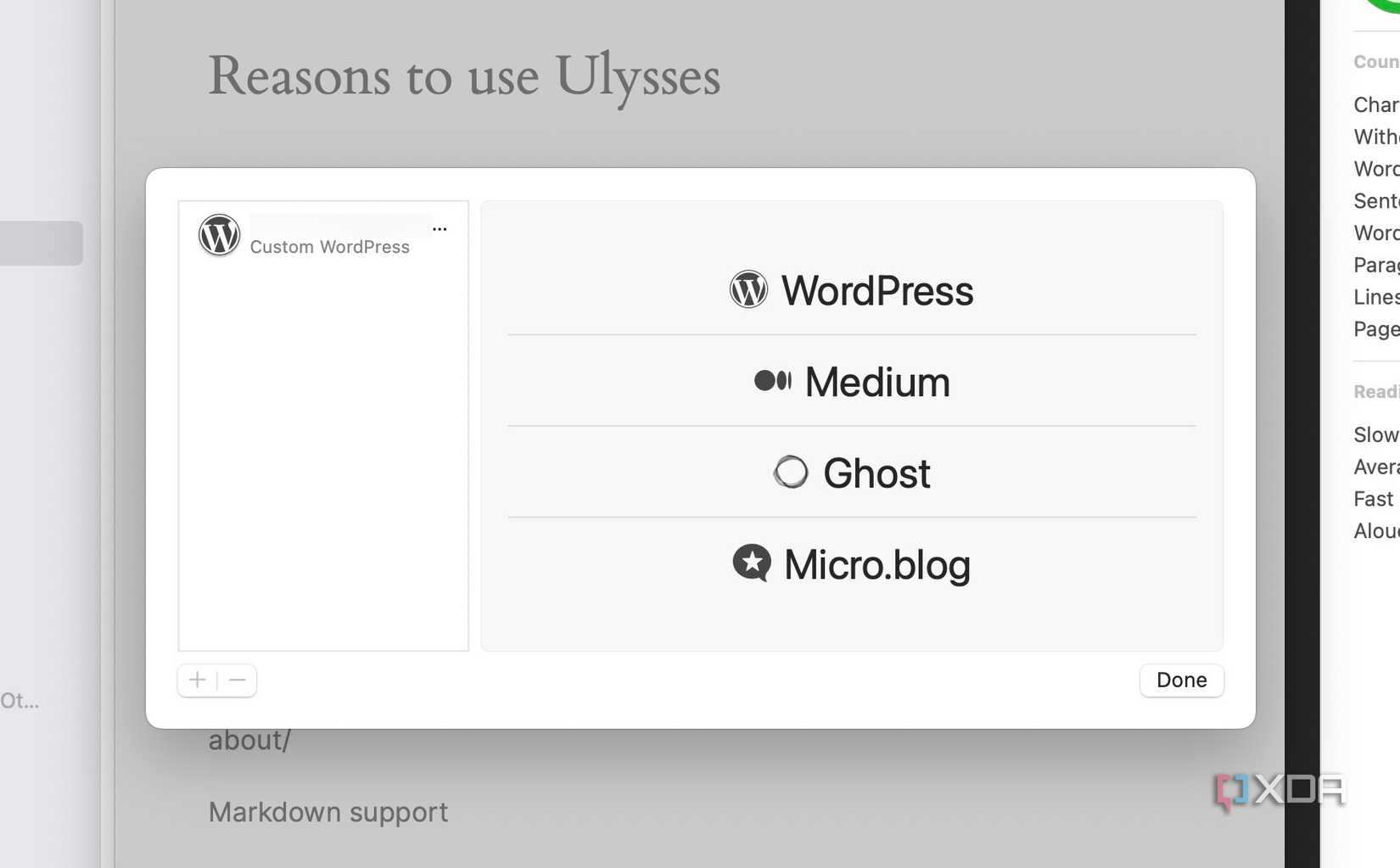Click the Medium logo icon
Screen dimensions: 1400x868
click(x=771, y=381)
